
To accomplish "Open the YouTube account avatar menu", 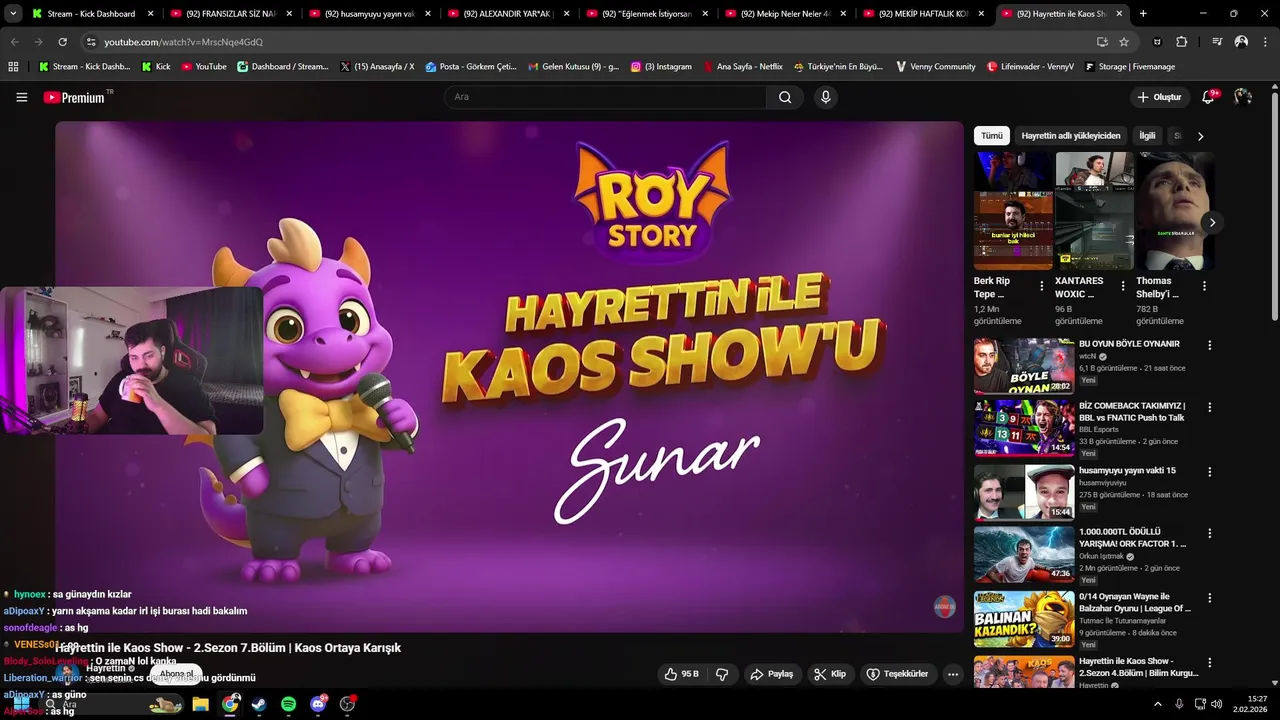I will pos(1243,97).
